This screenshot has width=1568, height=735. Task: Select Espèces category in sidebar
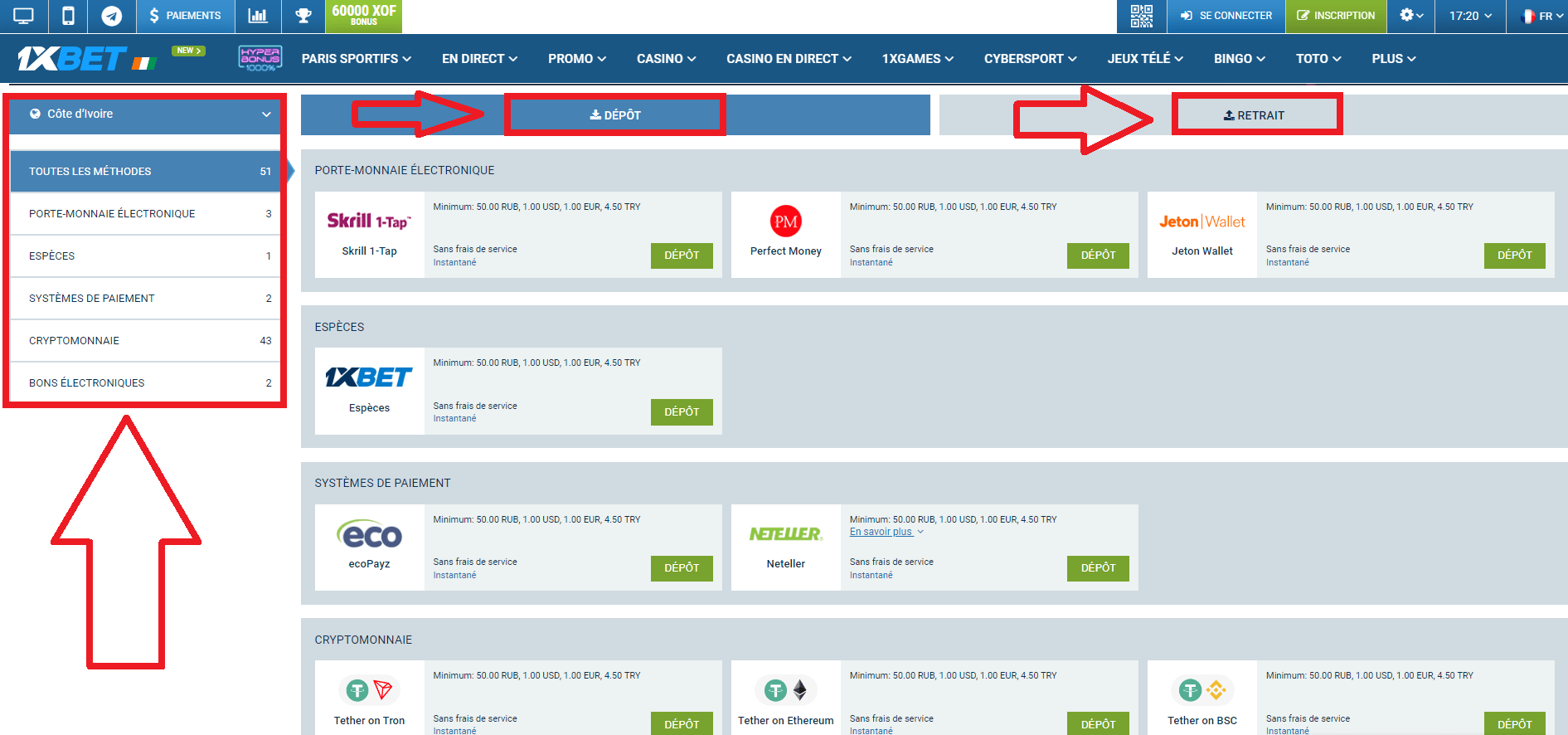pos(145,256)
